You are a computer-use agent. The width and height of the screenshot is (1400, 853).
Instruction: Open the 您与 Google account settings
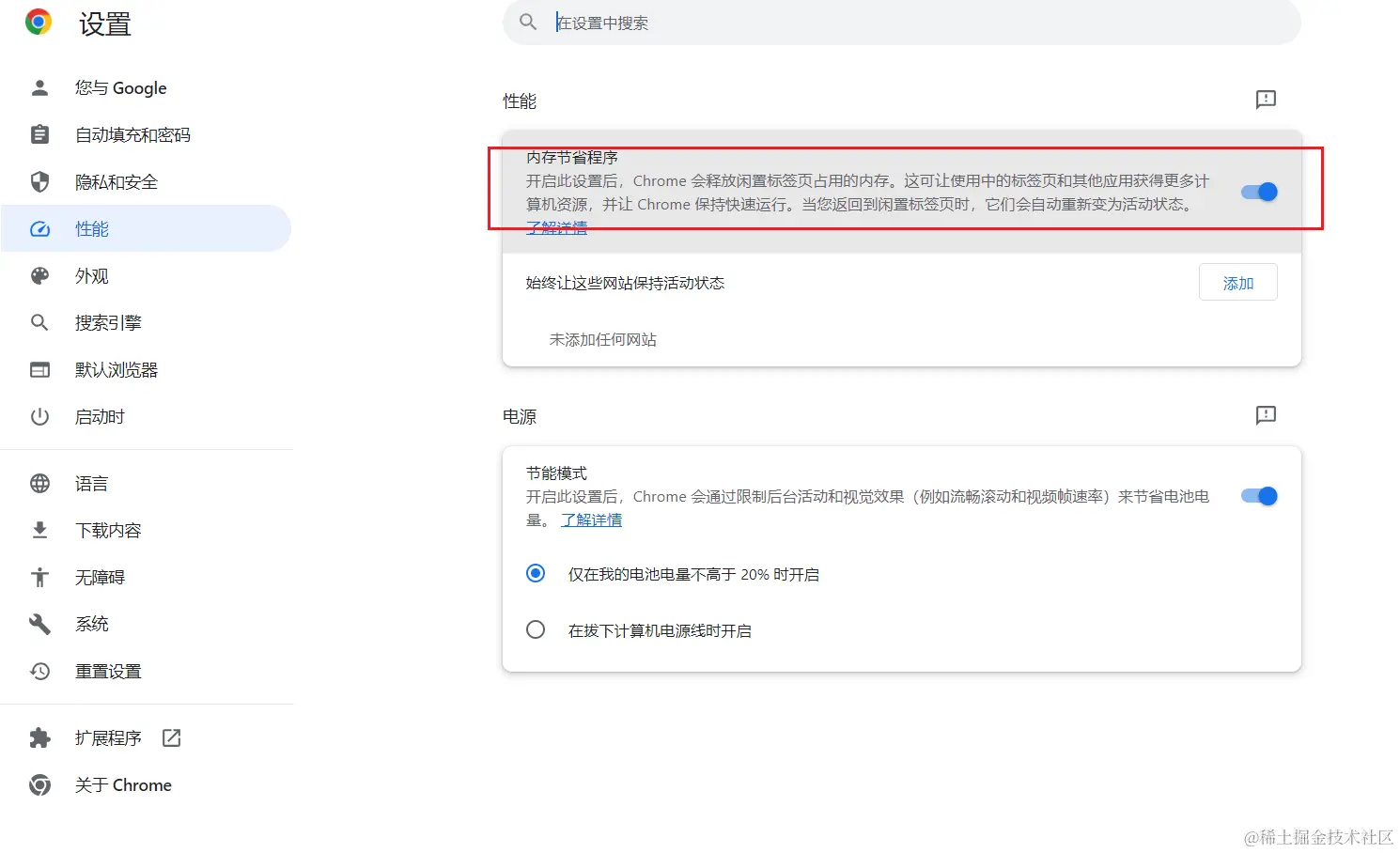click(120, 87)
